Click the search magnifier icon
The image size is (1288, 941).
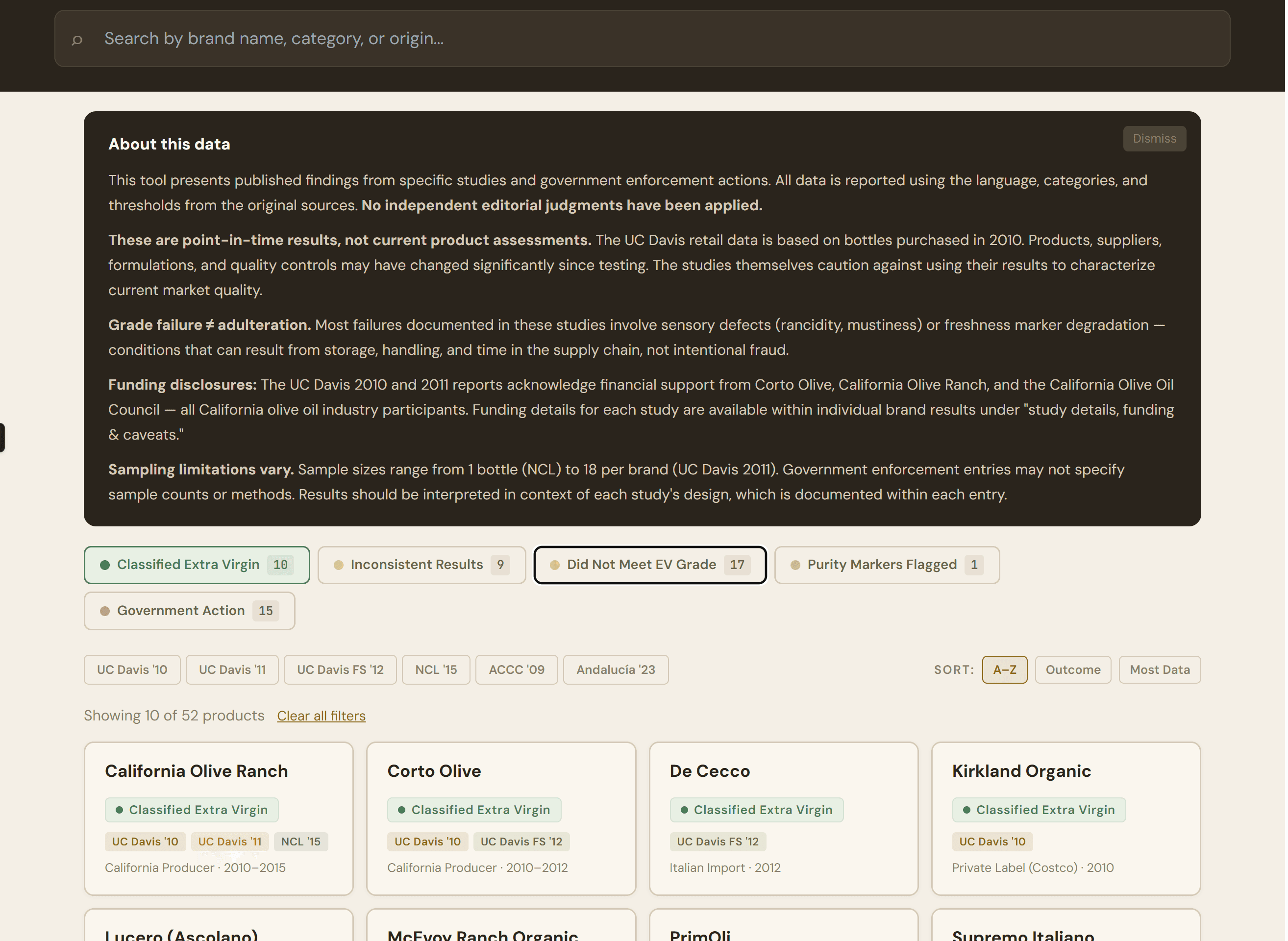coord(77,39)
